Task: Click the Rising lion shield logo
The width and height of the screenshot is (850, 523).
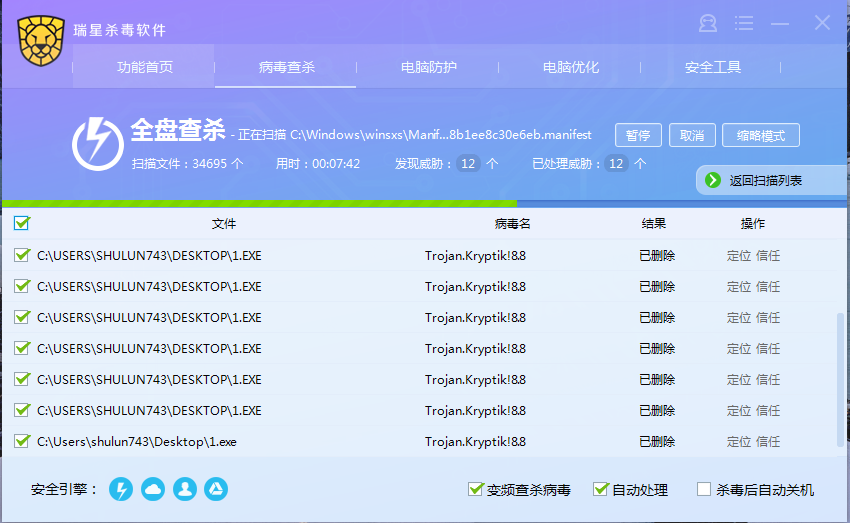Action: [41, 41]
